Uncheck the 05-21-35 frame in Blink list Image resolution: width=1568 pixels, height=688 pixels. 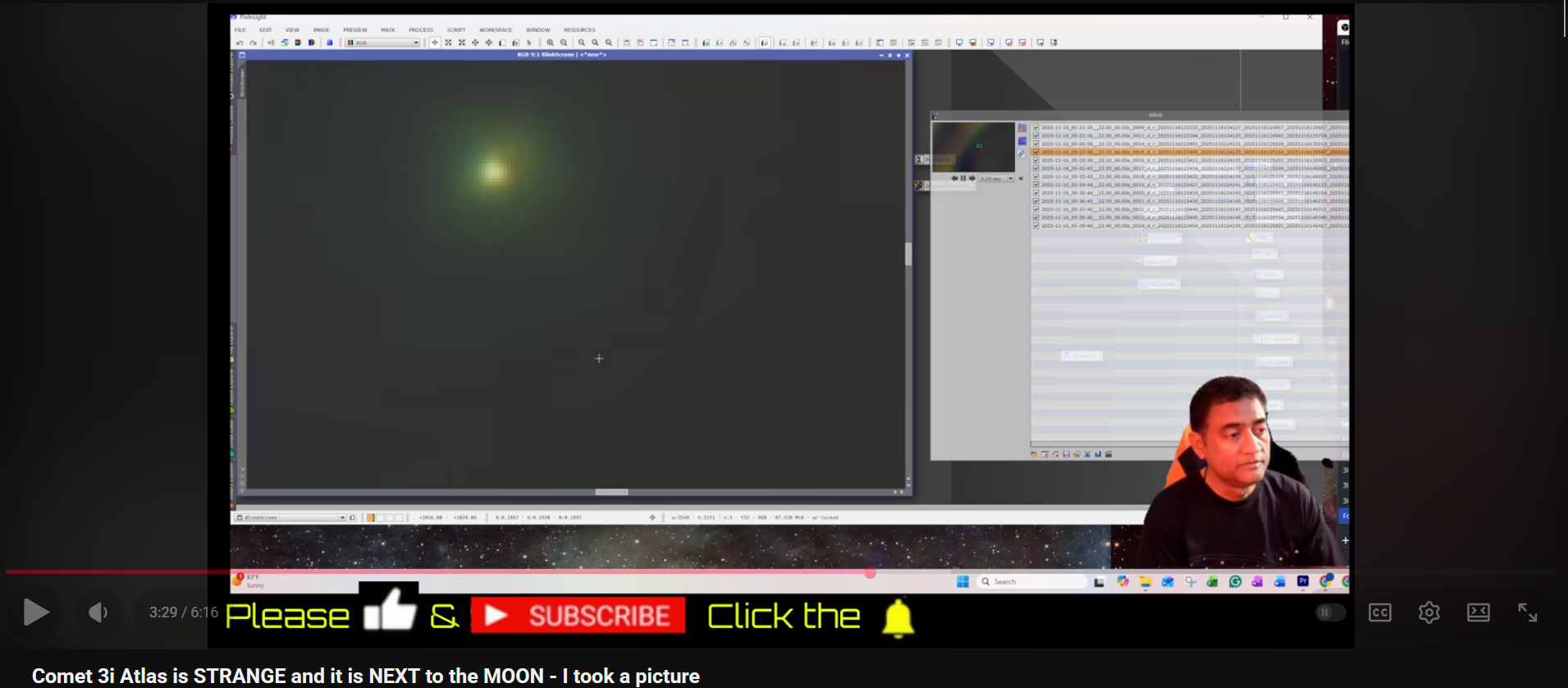(x=1036, y=127)
